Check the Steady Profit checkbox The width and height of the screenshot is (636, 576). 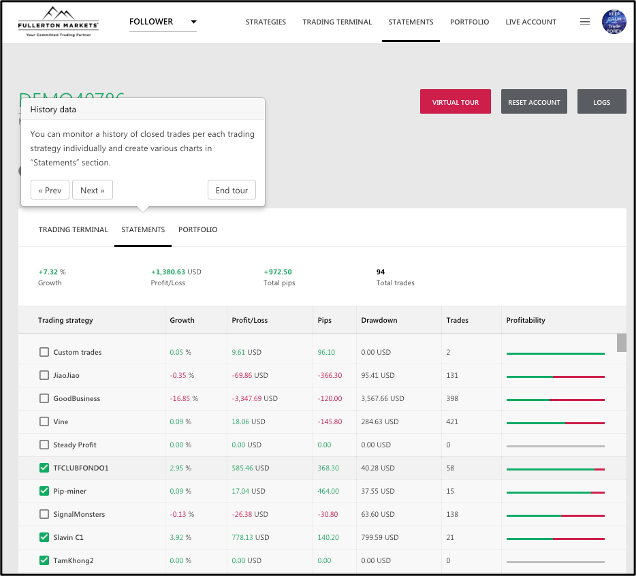coord(44,445)
